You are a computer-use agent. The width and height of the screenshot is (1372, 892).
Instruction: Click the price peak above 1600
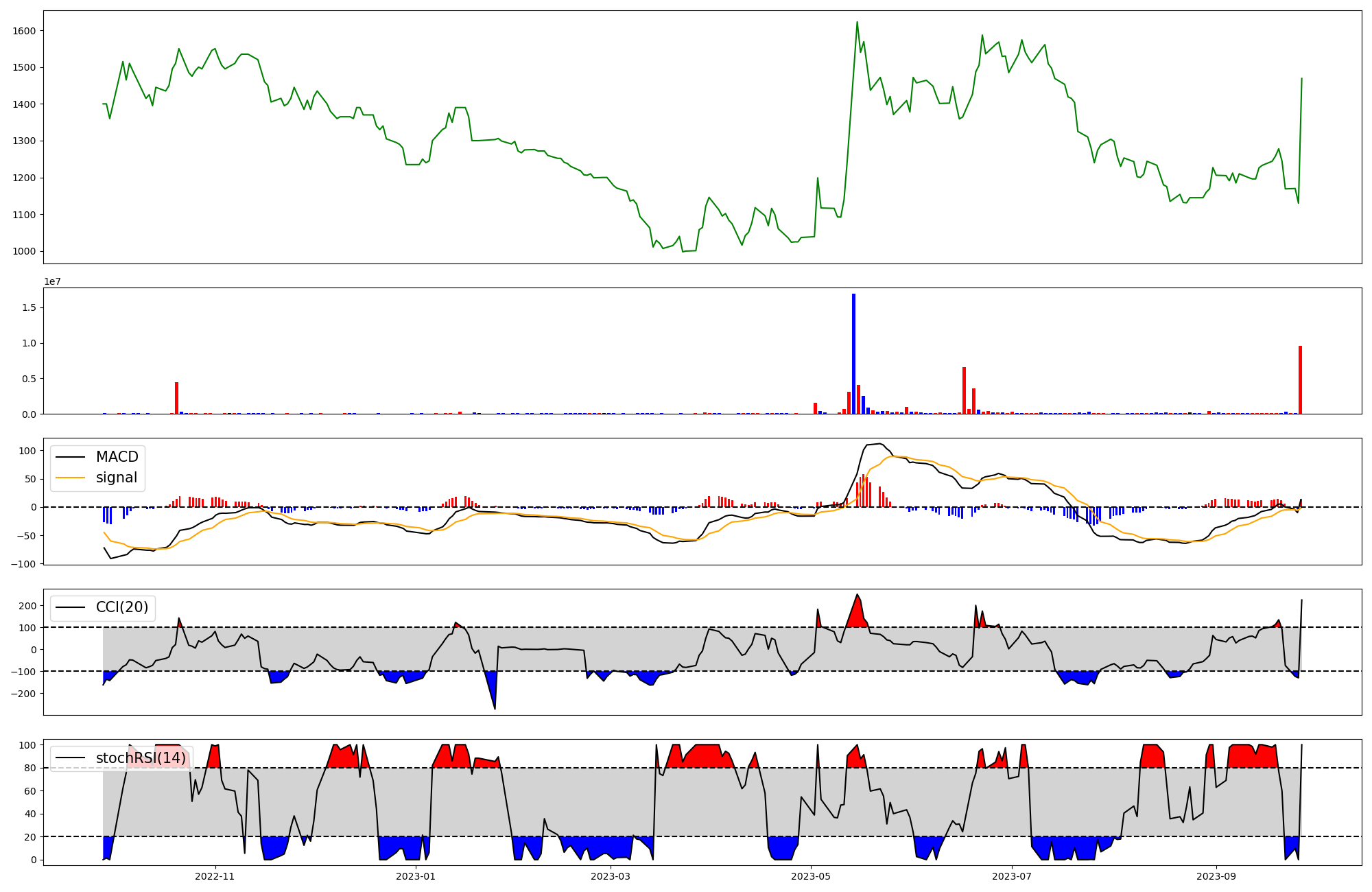(x=857, y=23)
